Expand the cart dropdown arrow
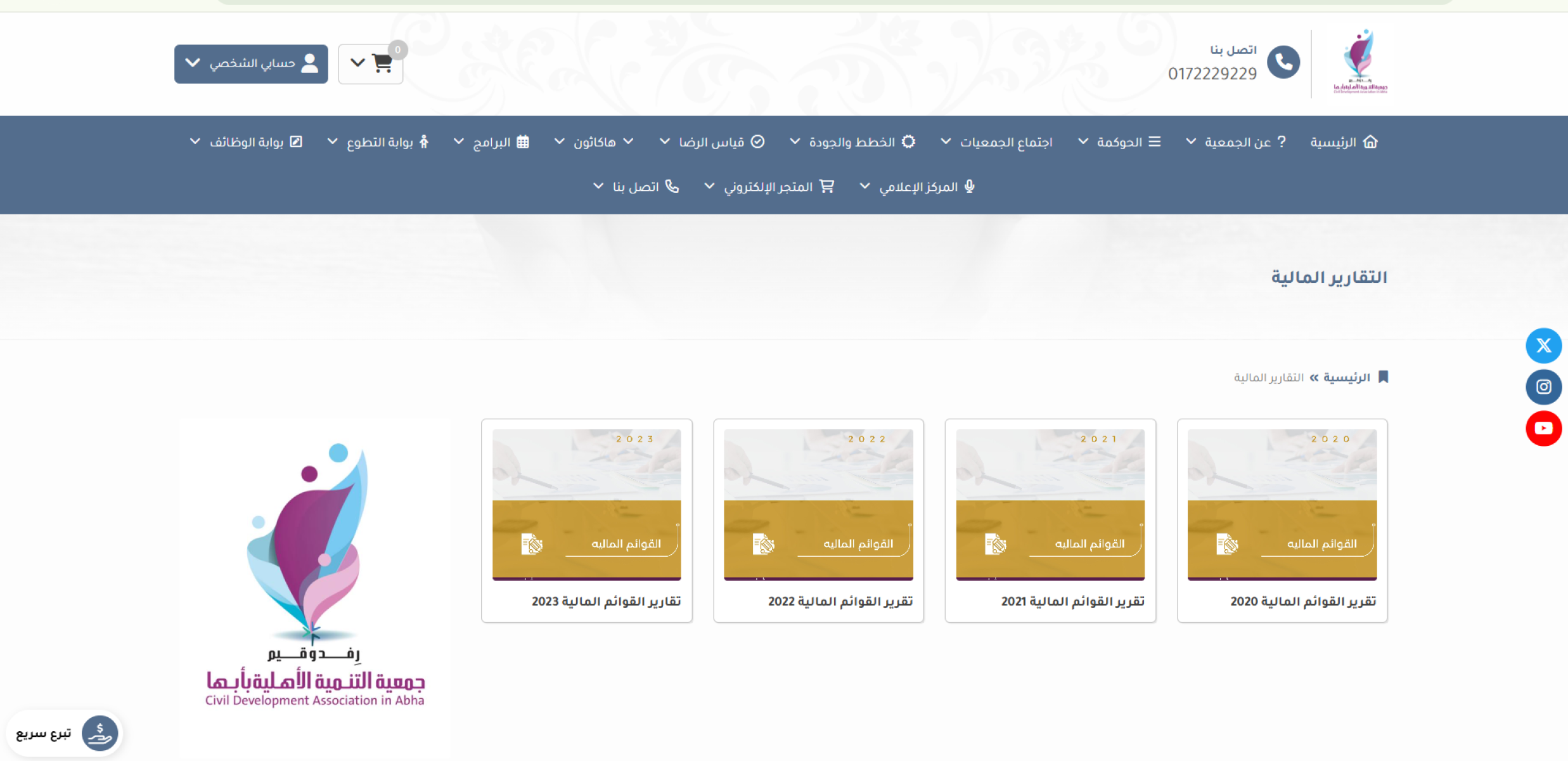1568x761 pixels. pyautogui.click(x=357, y=63)
